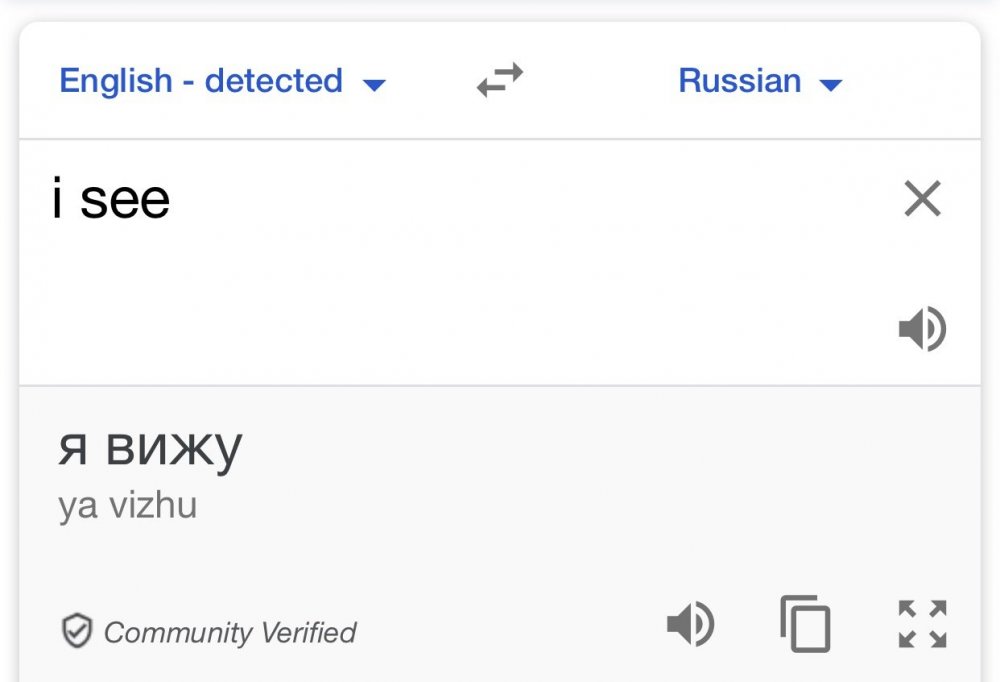Click the 'i see' input text

111,200
